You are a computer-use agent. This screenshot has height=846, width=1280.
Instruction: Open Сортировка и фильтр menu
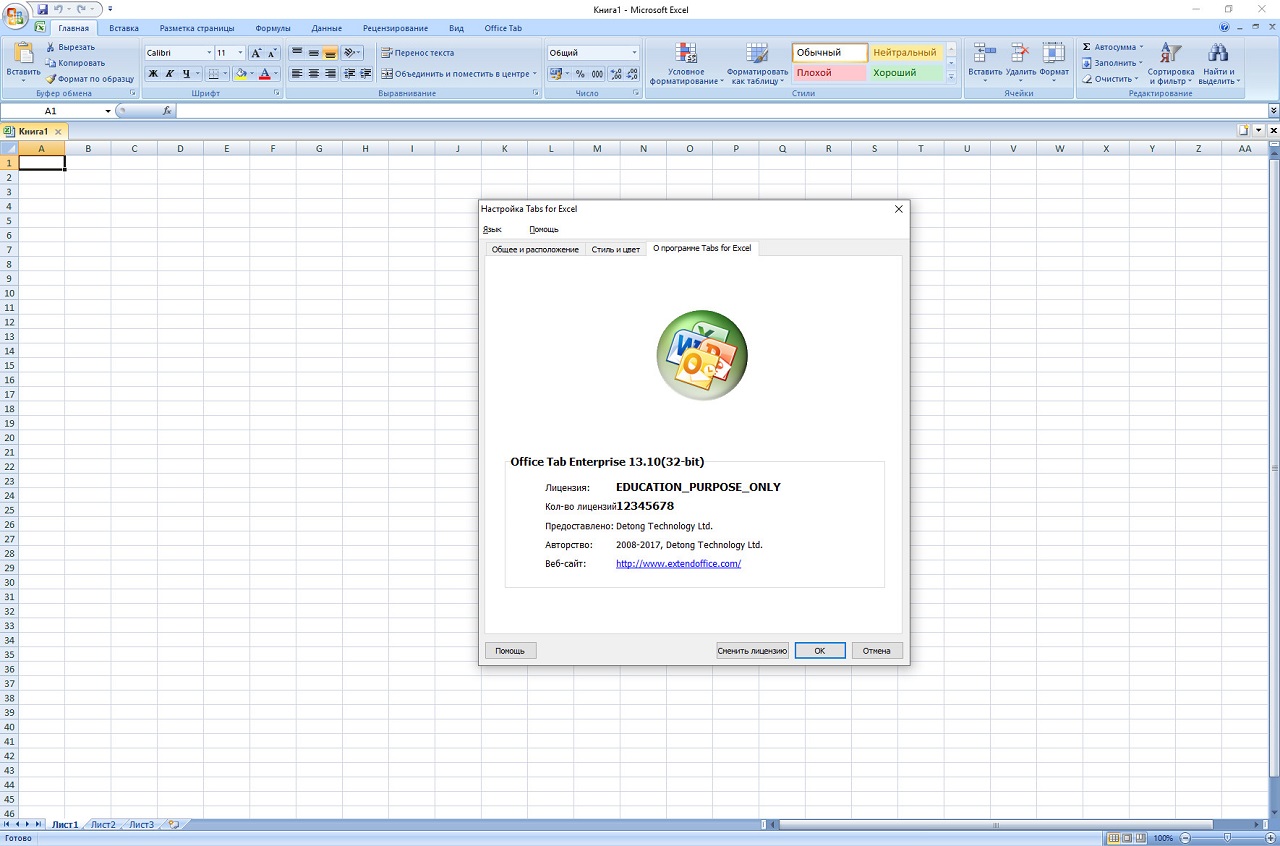(1170, 63)
